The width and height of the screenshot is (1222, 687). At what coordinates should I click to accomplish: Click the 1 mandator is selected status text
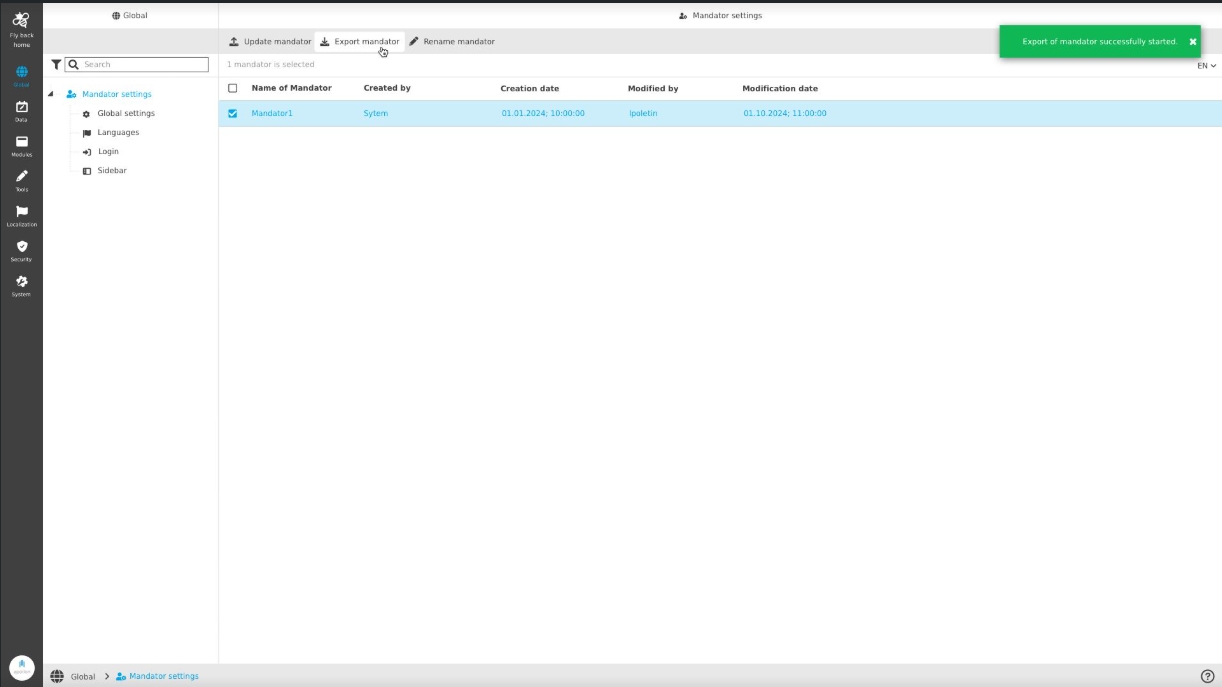point(270,64)
